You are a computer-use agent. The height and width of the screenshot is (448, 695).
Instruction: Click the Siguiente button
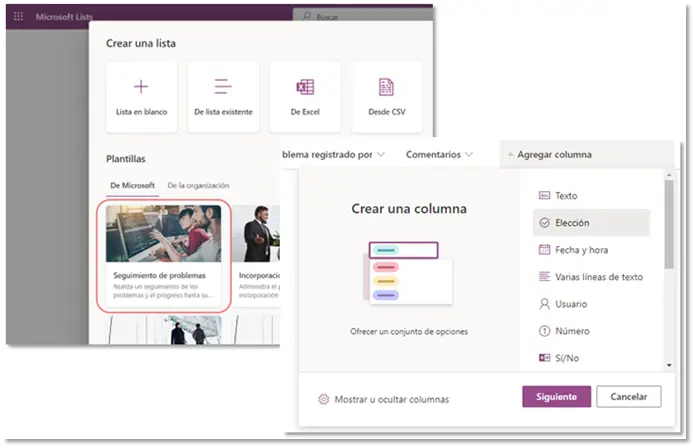click(556, 397)
